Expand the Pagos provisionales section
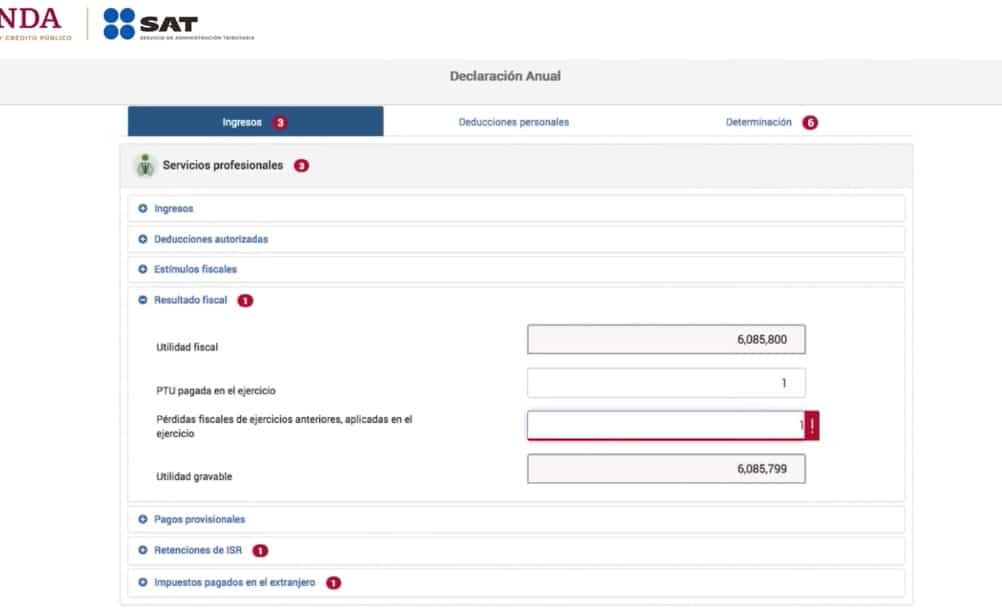Viewport: 1002px width, 610px height. 199,520
